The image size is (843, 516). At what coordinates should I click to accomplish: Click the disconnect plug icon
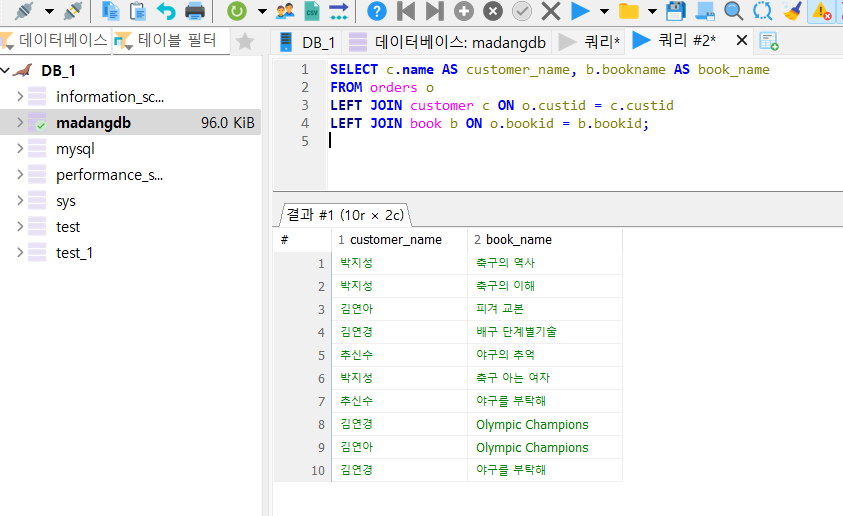tap(73, 11)
